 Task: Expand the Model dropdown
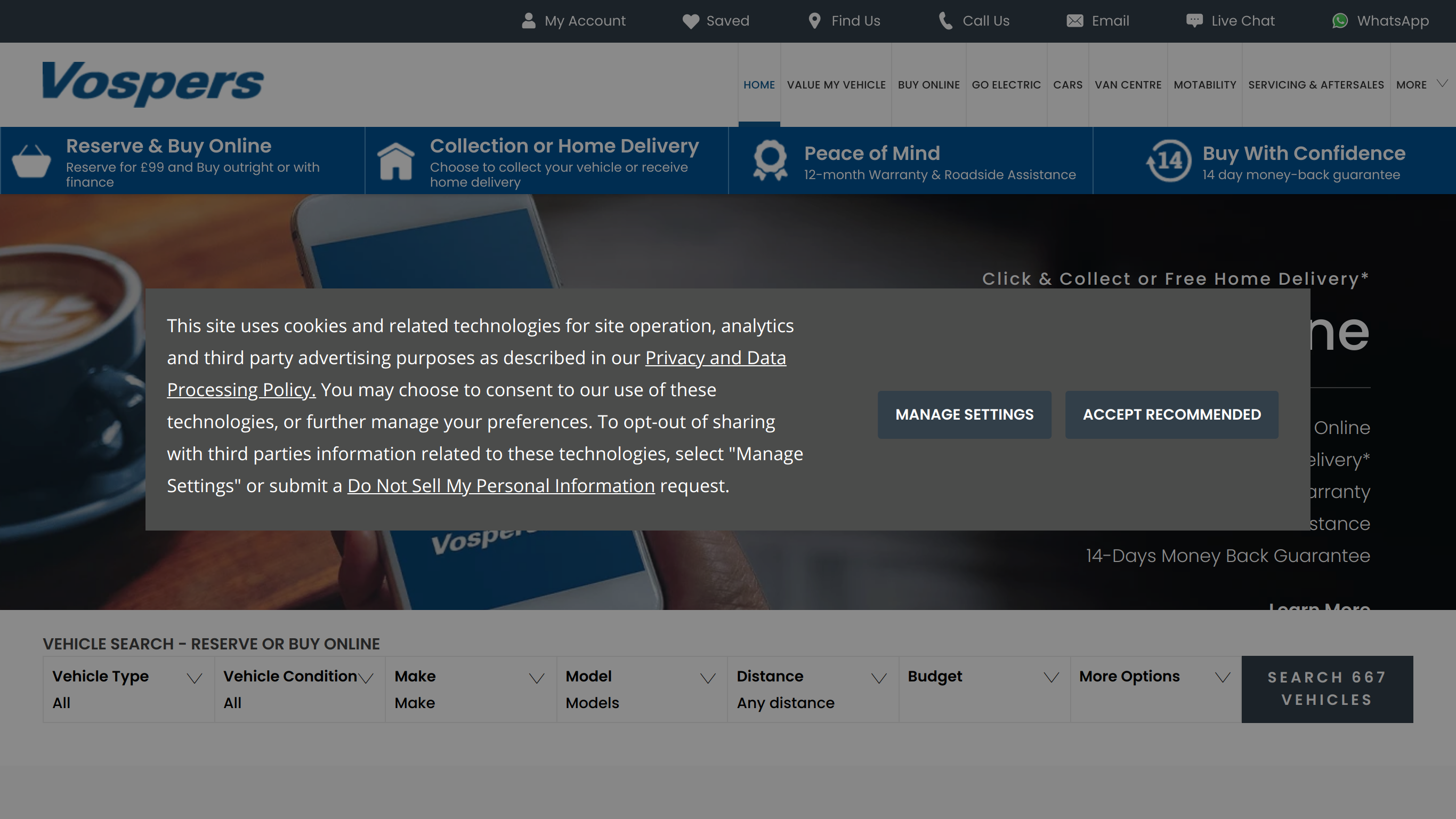pos(642,689)
